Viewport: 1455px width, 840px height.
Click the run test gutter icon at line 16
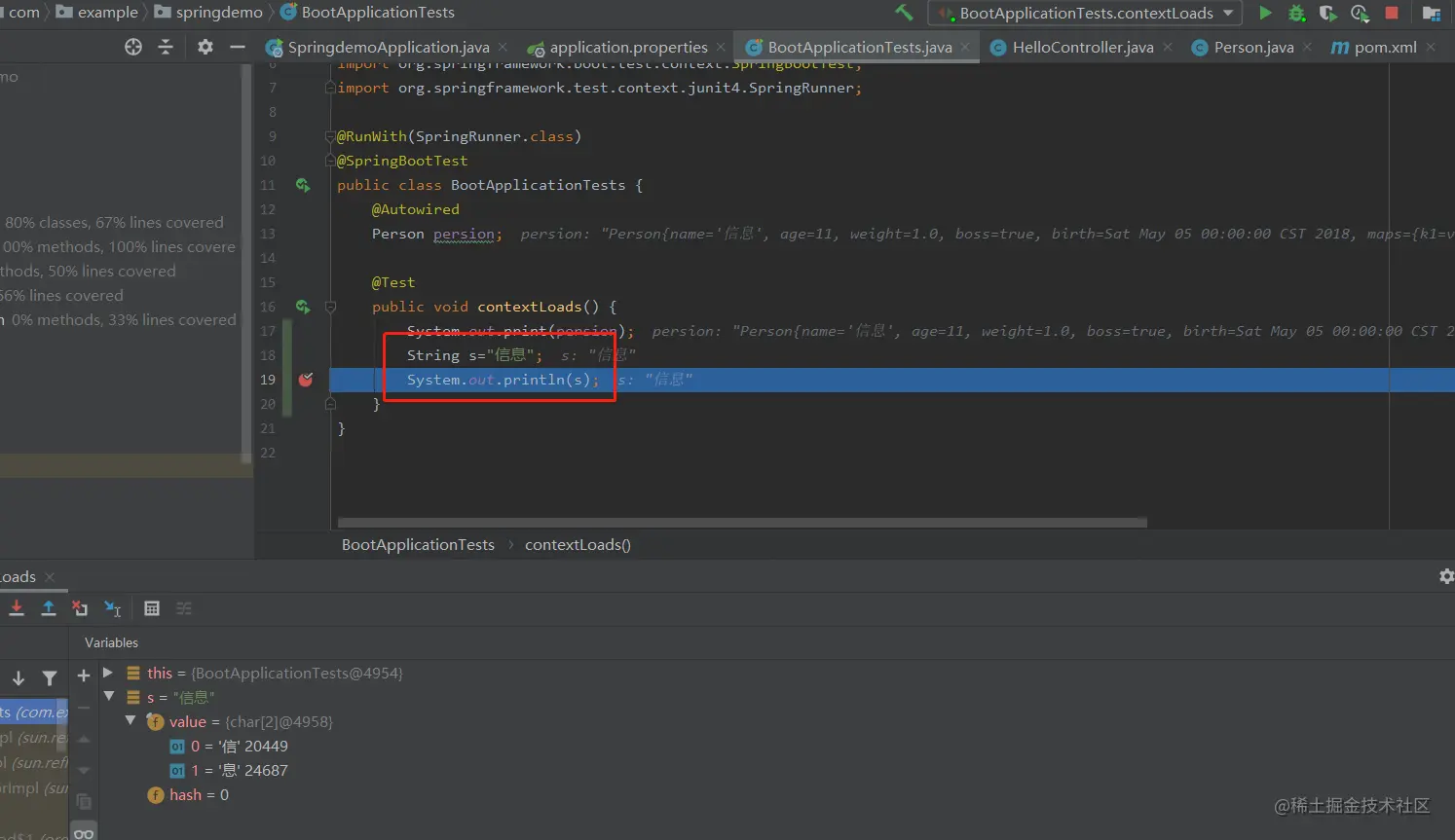[303, 307]
